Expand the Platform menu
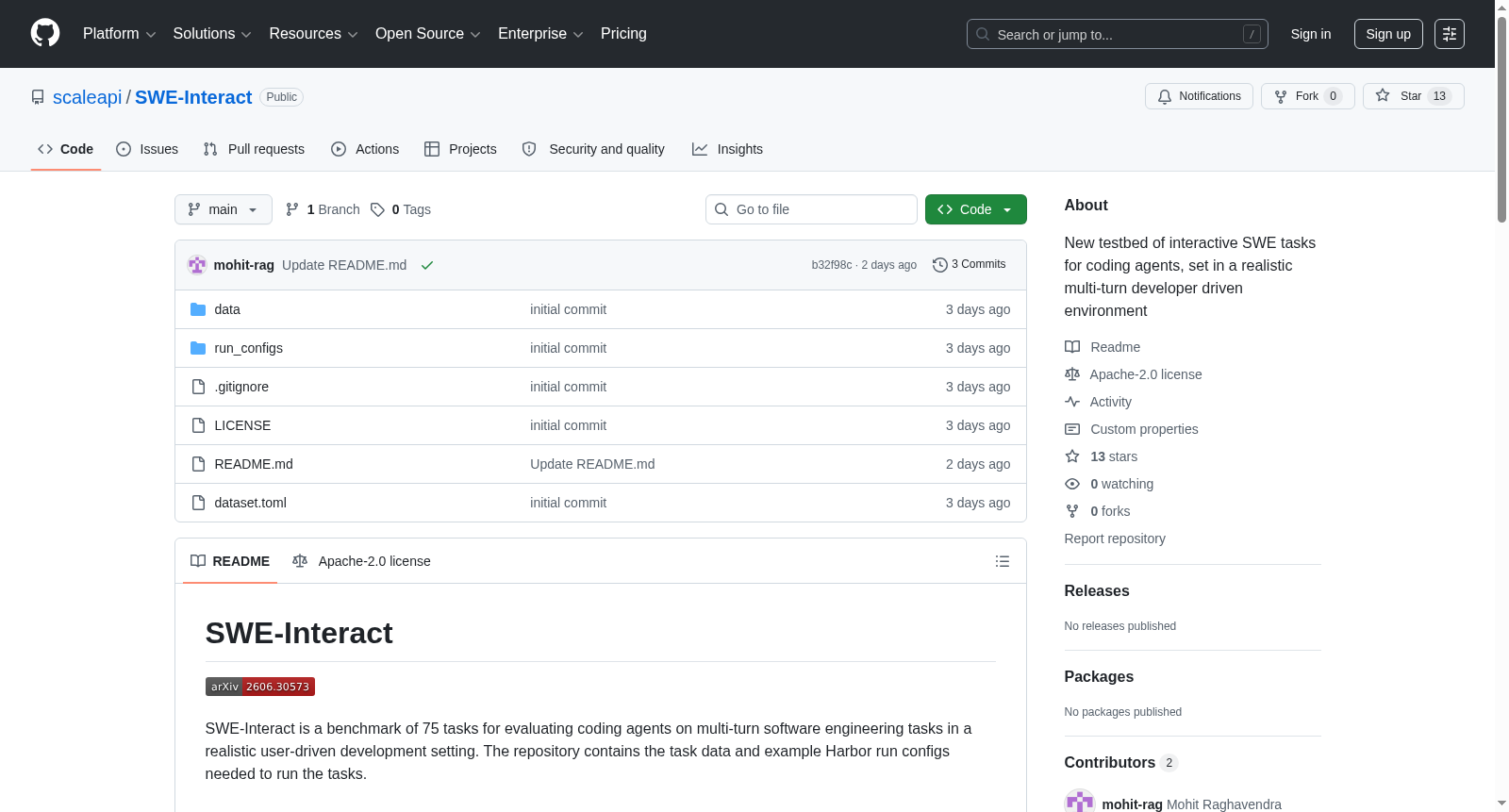The width and height of the screenshot is (1509, 812). pyautogui.click(x=120, y=34)
